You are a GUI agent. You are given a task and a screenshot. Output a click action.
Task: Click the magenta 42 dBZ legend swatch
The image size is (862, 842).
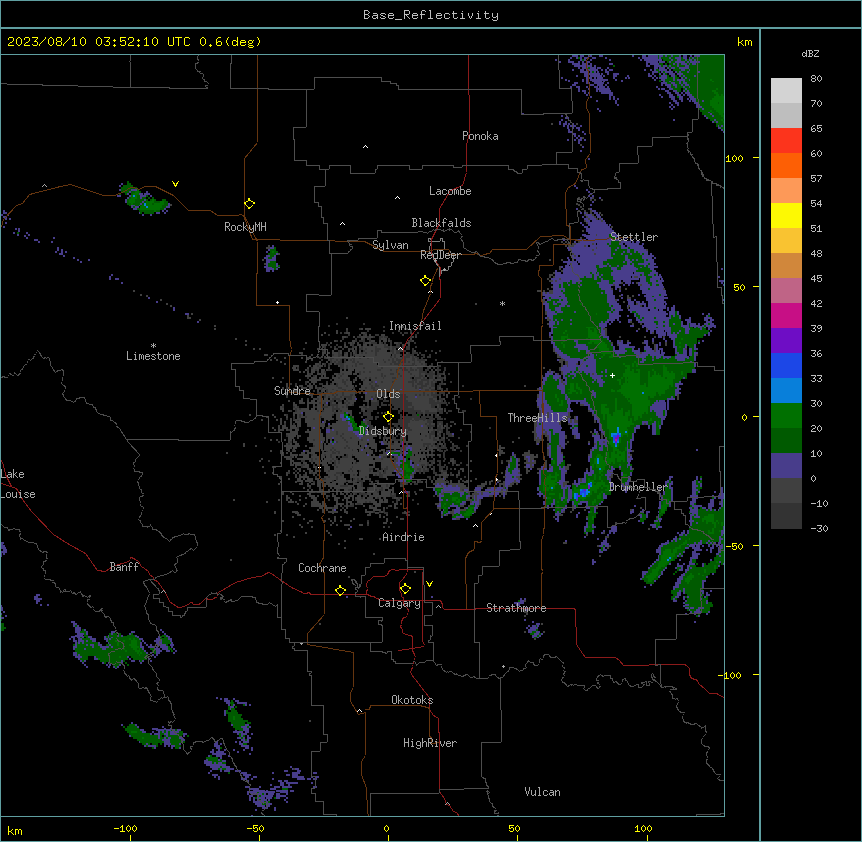[x=786, y=315]
